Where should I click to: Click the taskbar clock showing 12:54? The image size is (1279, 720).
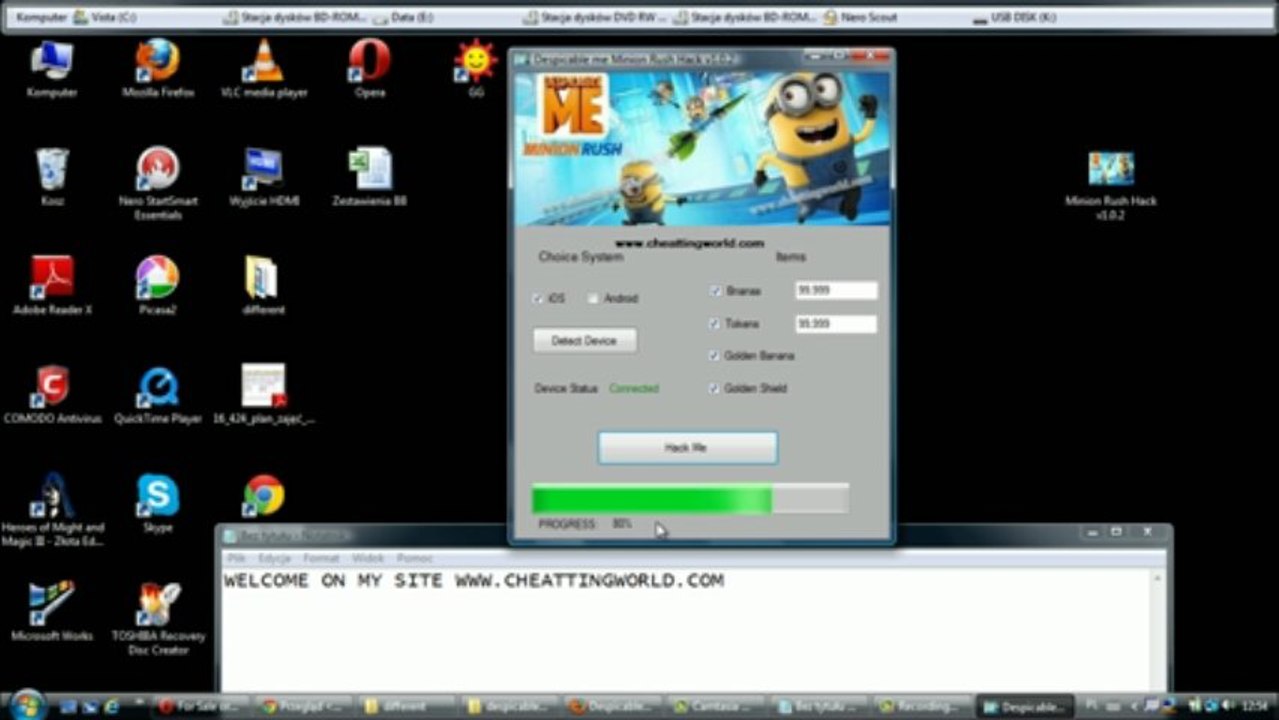[x=1254, y=706]
